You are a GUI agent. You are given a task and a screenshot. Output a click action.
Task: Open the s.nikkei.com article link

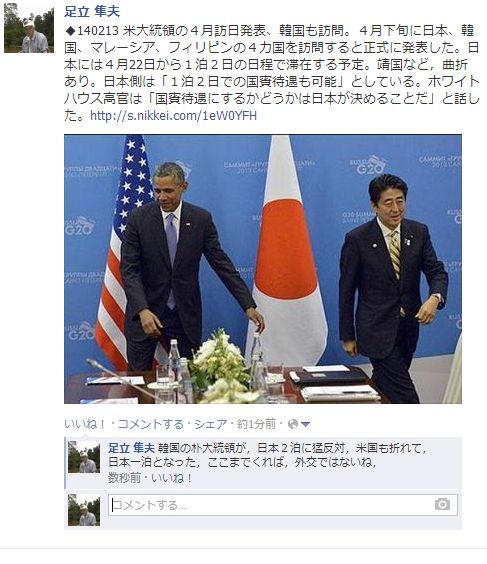(x=173, y=116)
